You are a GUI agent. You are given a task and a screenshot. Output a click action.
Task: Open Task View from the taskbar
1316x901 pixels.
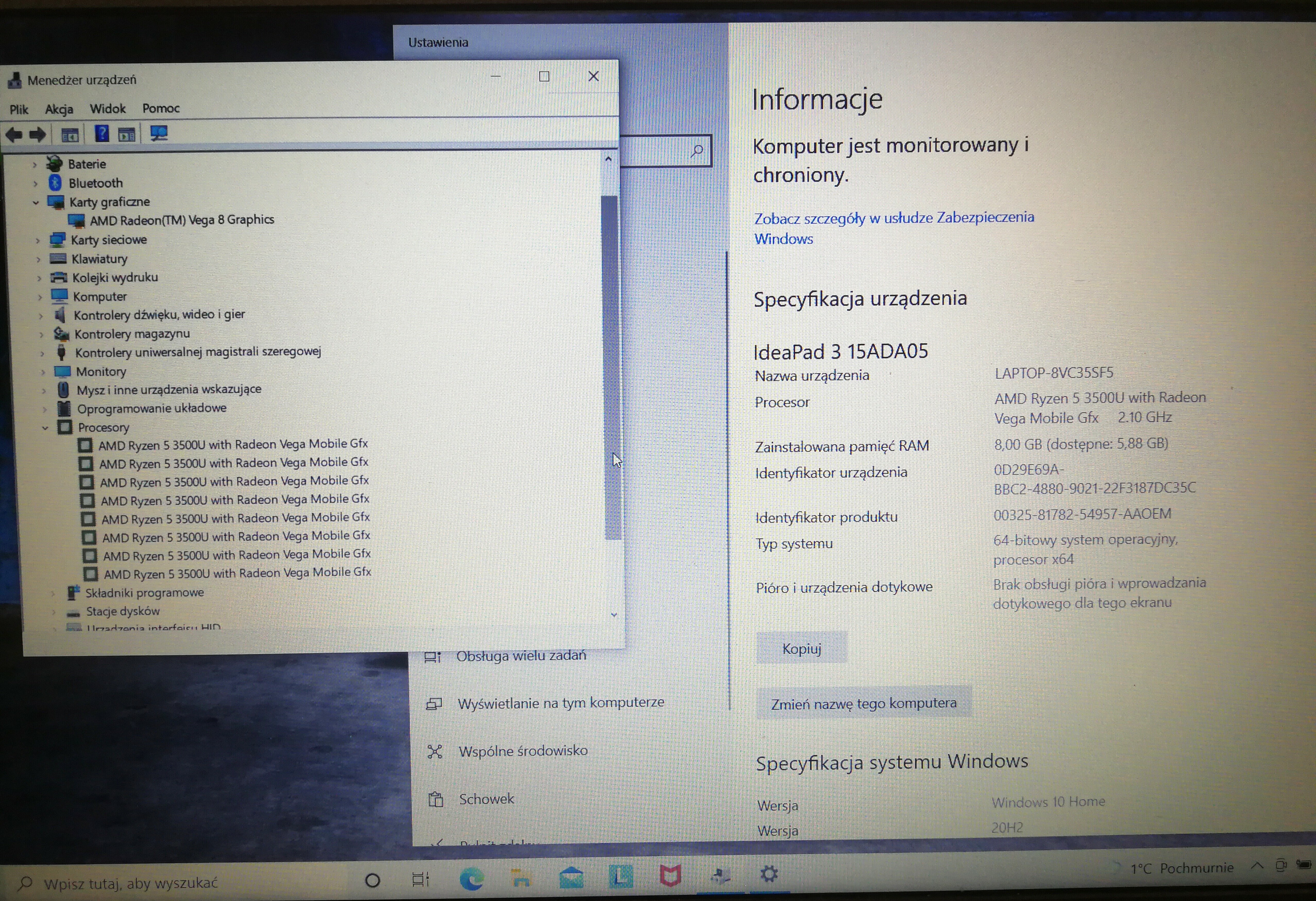tap(420, 880)
